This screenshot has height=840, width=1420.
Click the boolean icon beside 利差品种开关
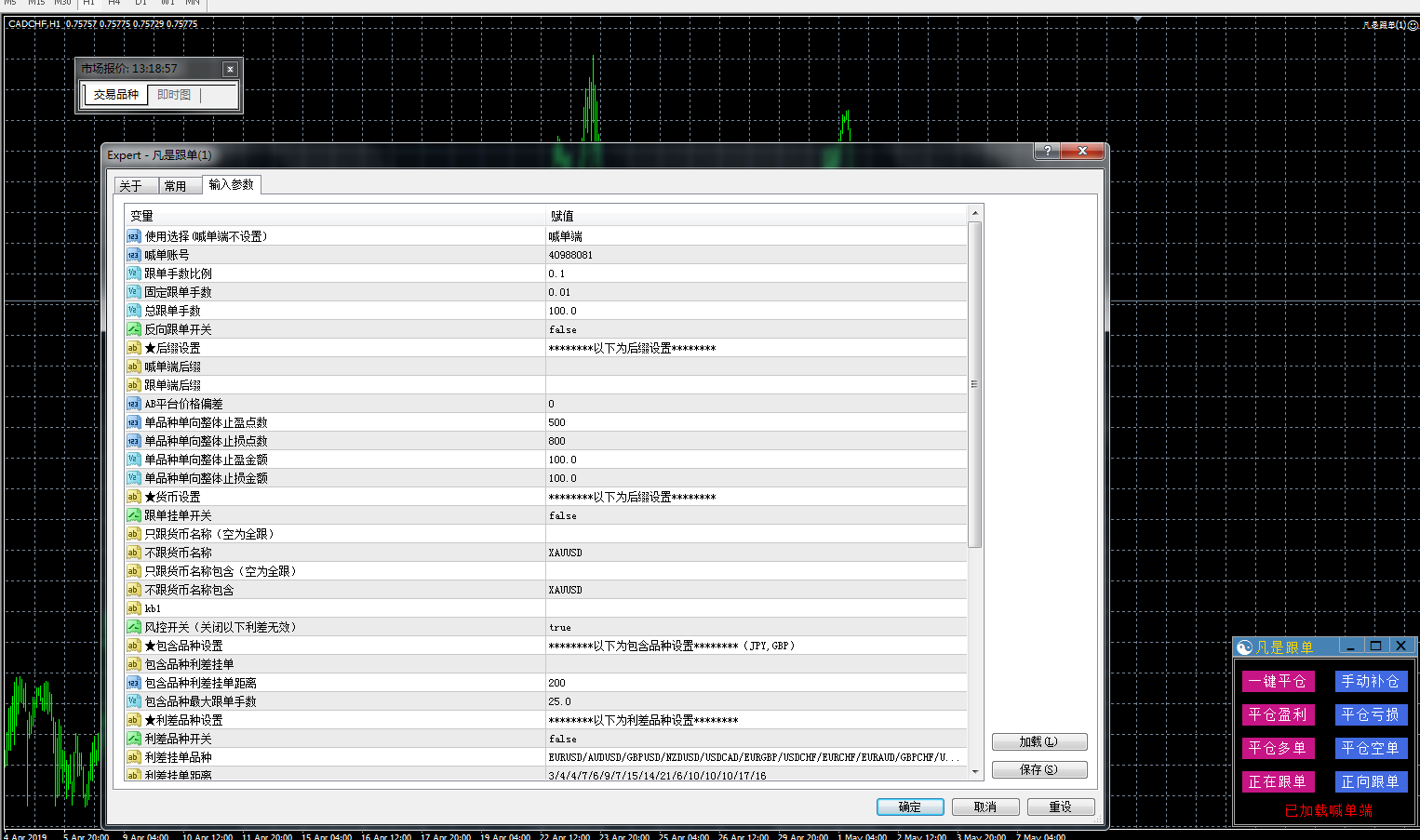(x=133, y=739)
